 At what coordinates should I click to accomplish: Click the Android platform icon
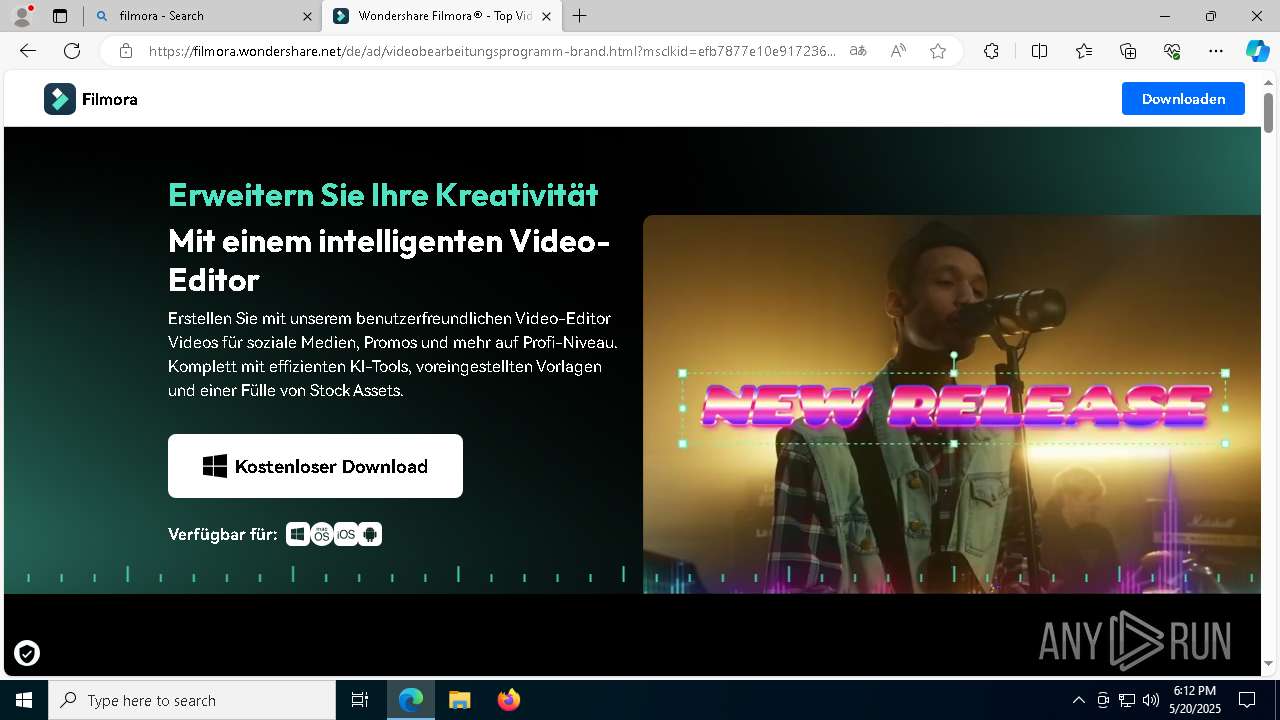tap(370, 534)
